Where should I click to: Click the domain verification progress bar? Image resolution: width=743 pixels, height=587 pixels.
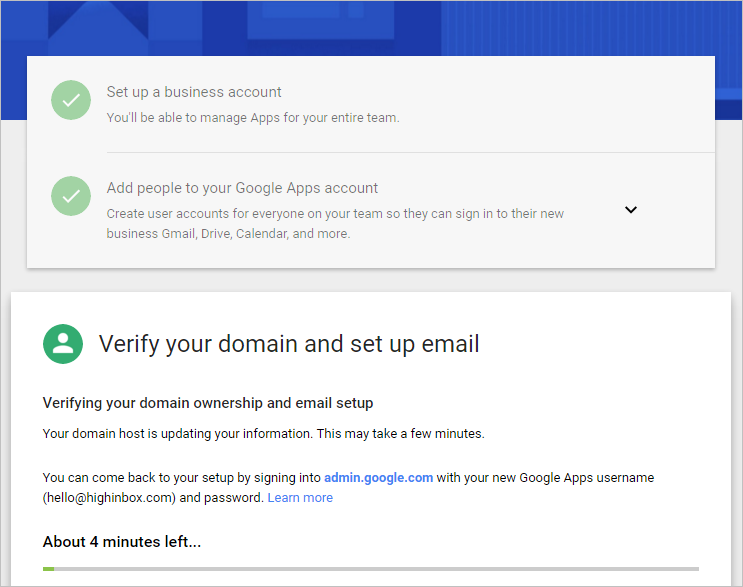pyautogui.click(x=371, y=569)
